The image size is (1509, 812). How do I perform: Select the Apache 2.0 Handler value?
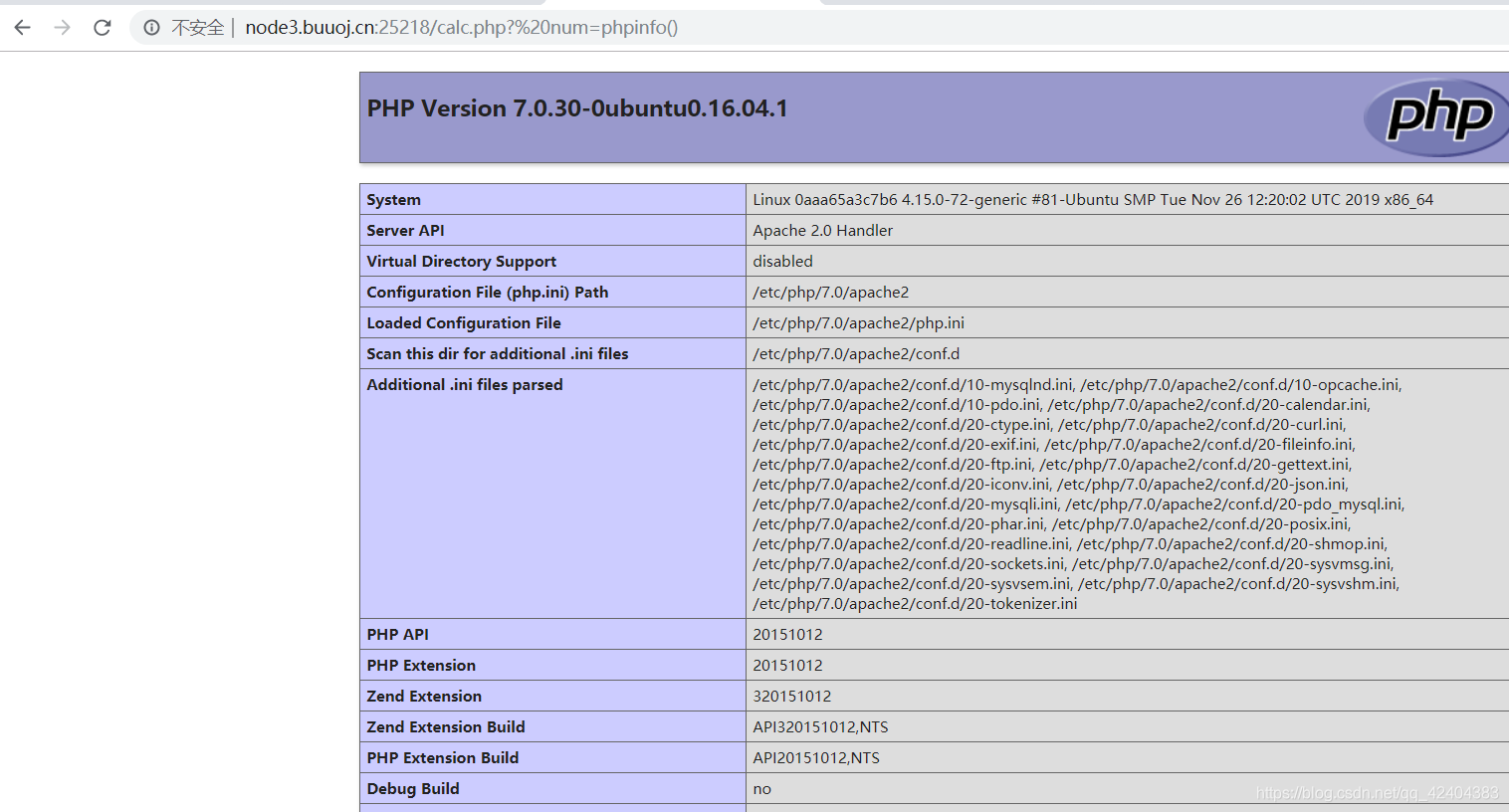(x=823, y=231)
